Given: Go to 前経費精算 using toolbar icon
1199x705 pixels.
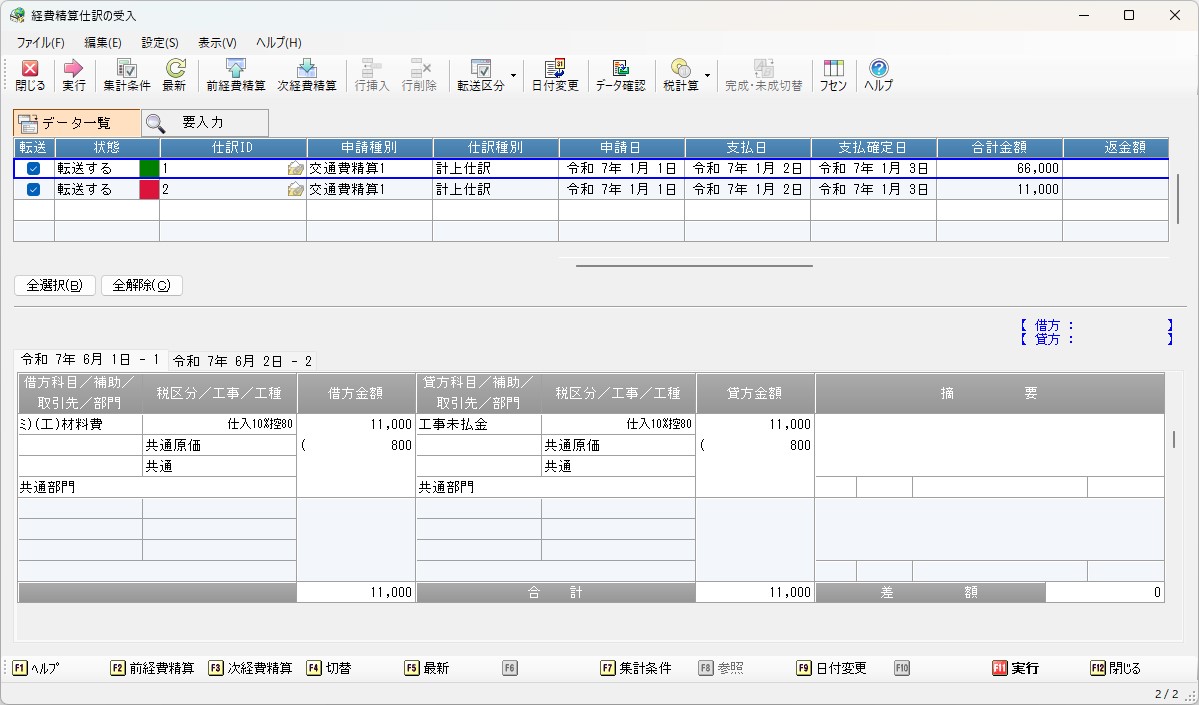Looking at the screenshot, I should point(235,75).
